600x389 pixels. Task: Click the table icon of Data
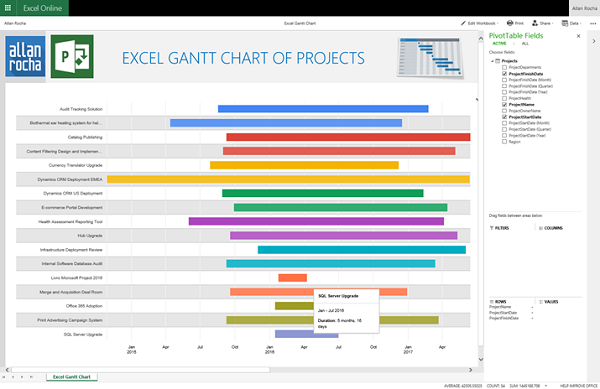click(564, 23)
